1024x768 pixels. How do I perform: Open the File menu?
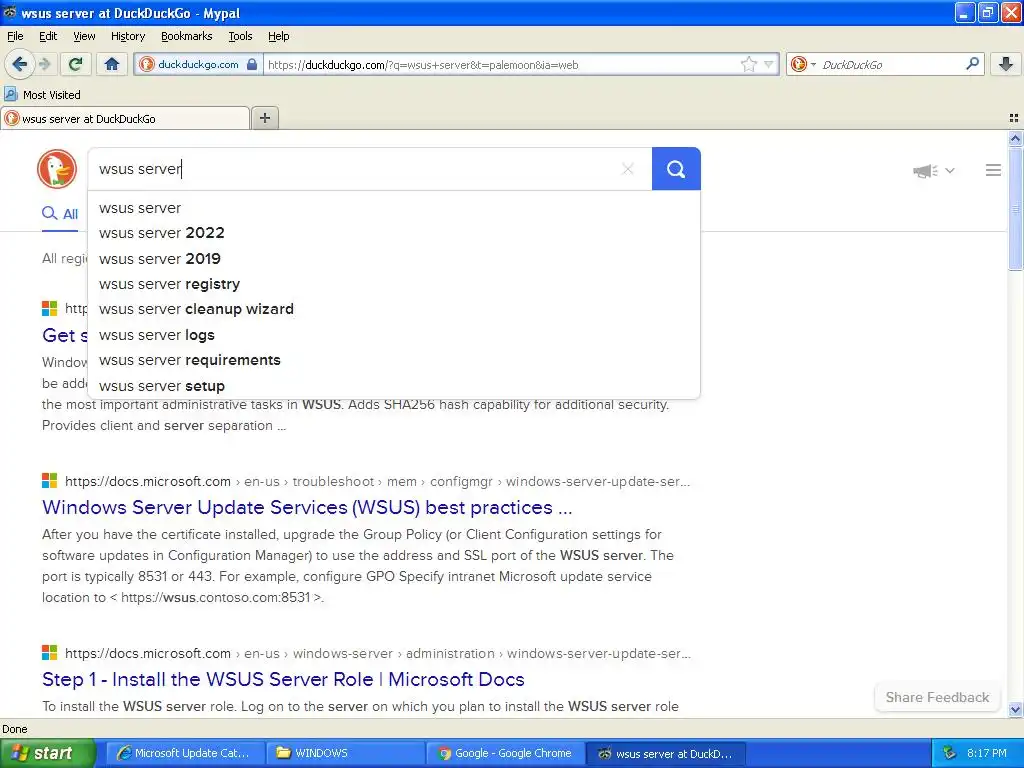tap(15, 36)
